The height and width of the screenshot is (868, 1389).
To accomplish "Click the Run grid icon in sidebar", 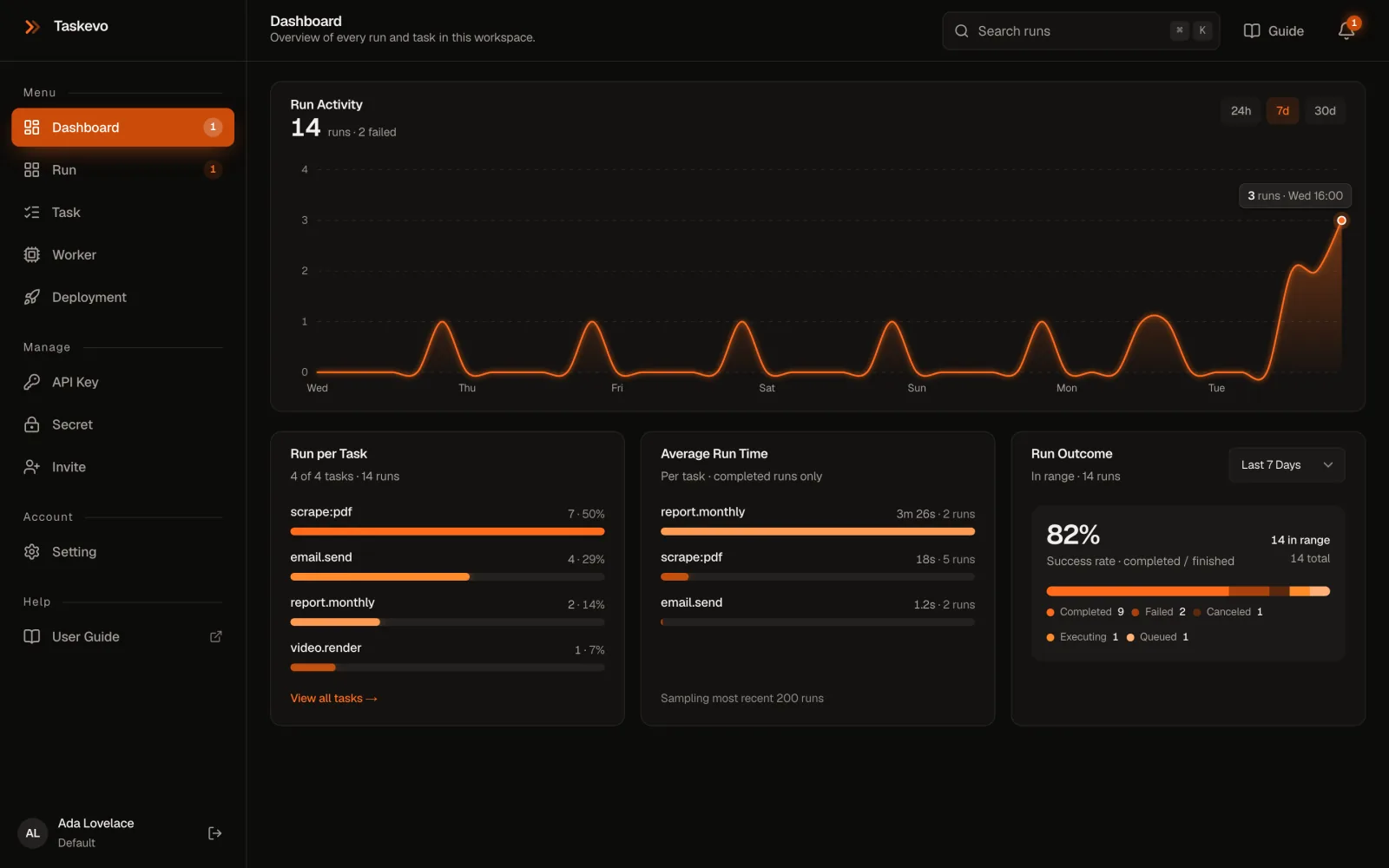I will [x=32, y=170].
